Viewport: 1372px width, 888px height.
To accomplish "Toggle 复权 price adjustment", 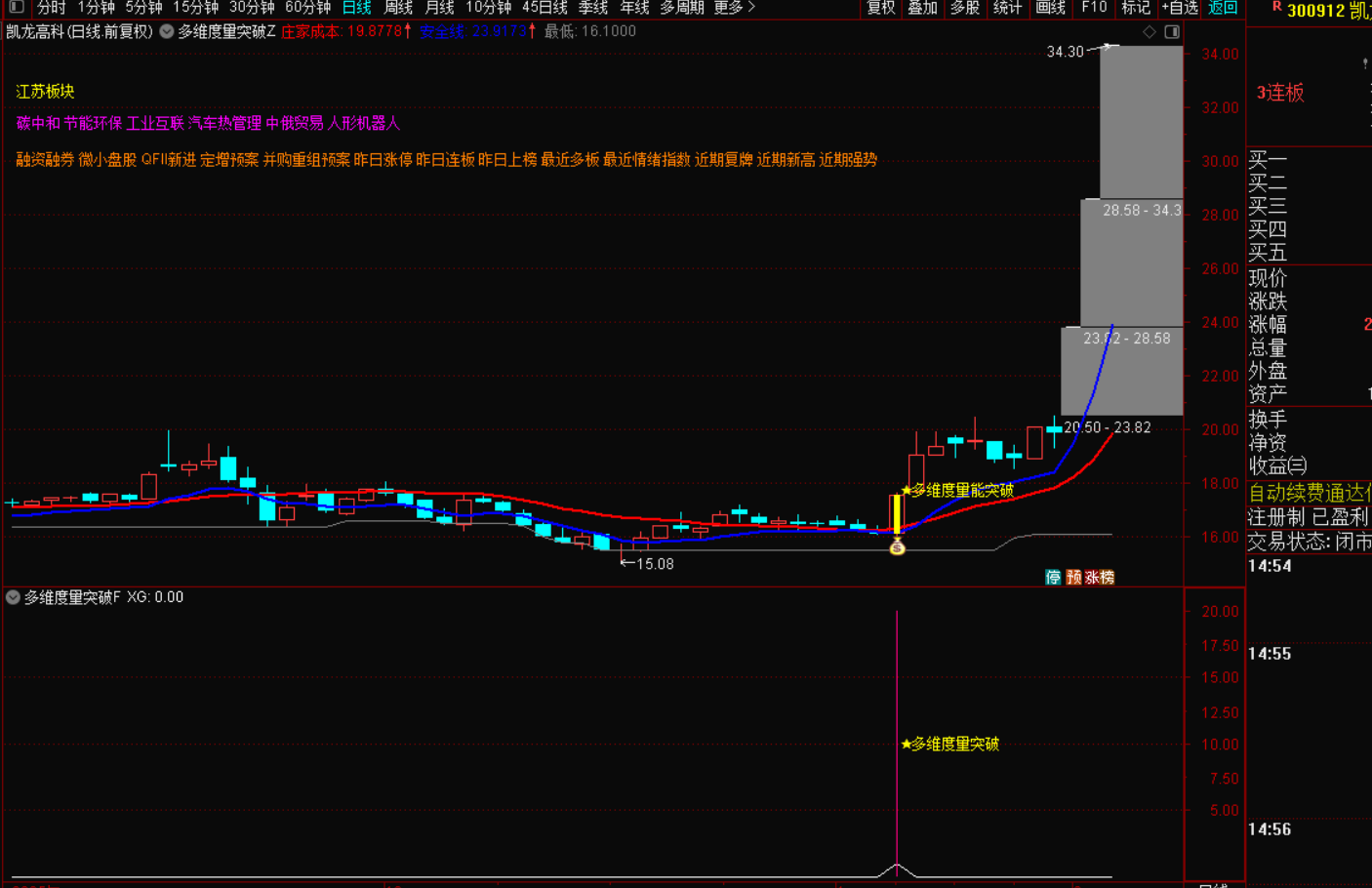I will click(x=880, y=8).
